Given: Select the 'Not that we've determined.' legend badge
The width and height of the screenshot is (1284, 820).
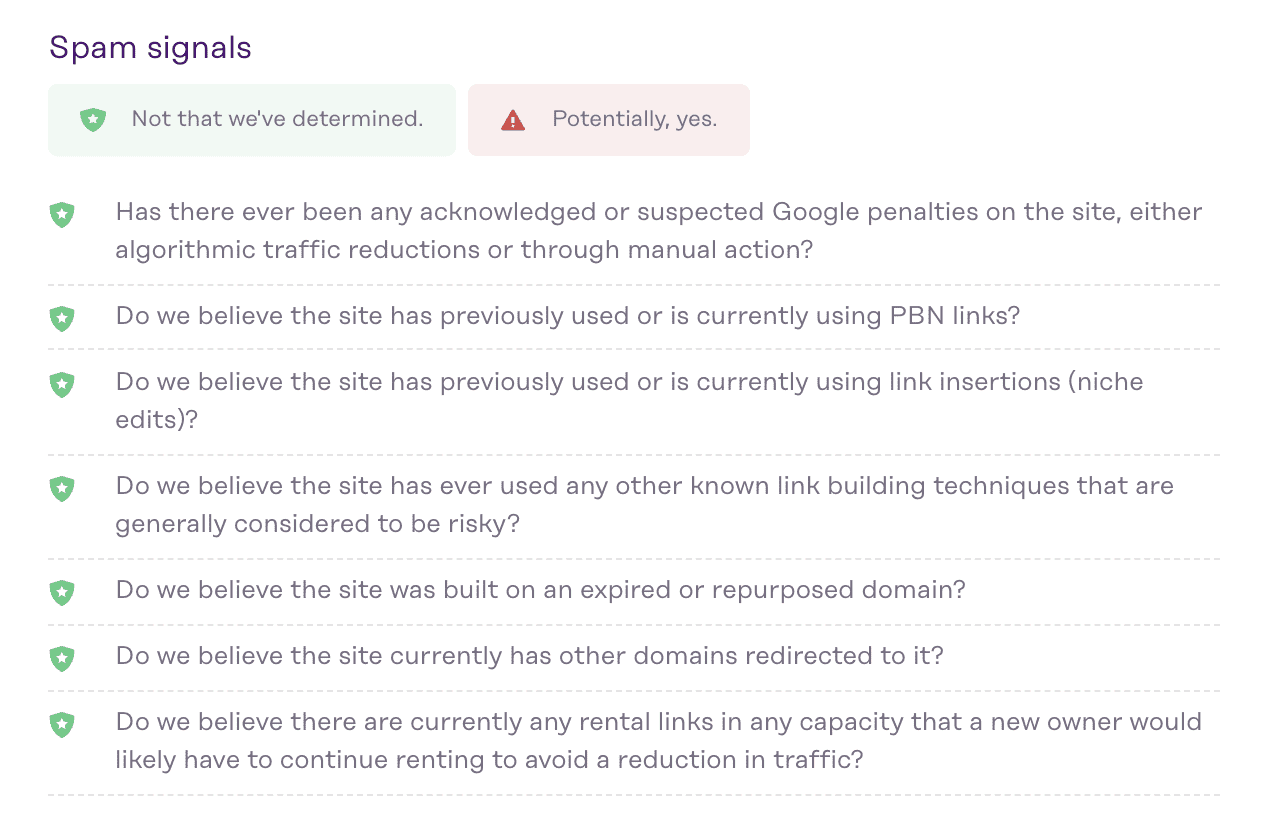Looking at the screenshot, I should coord(251,119).
